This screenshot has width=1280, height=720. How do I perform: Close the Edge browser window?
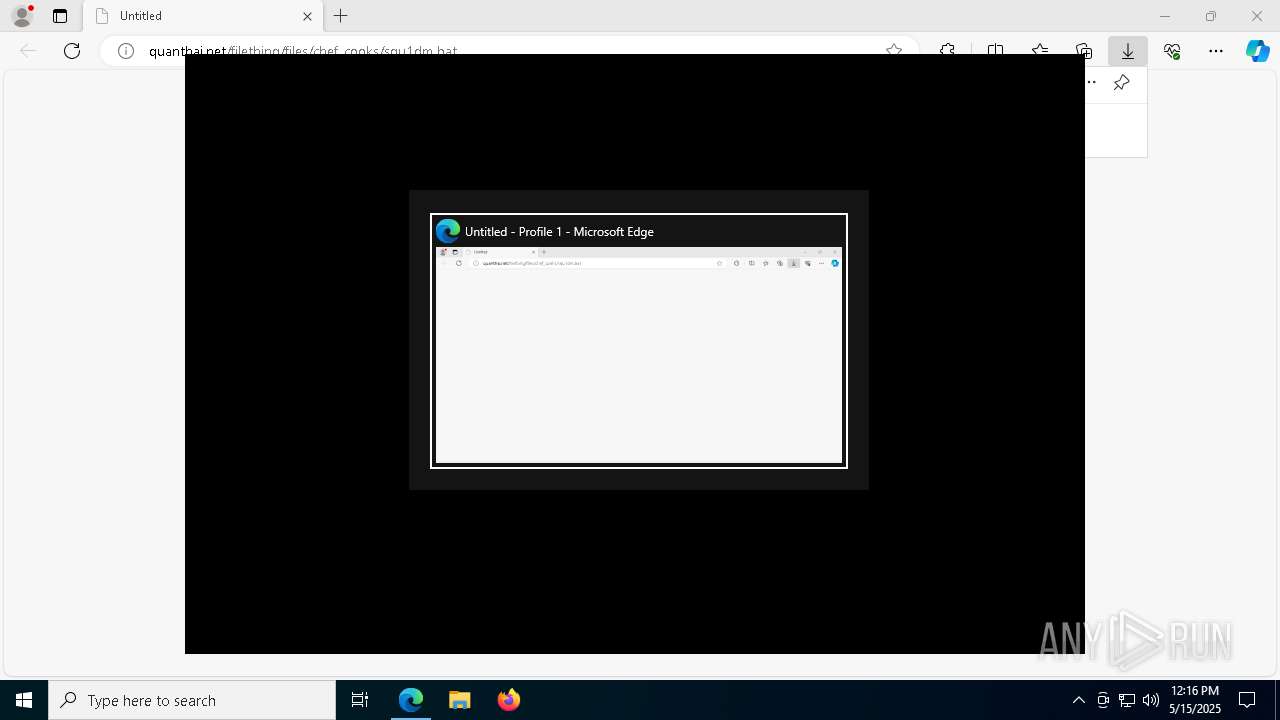coord(1257,16)
